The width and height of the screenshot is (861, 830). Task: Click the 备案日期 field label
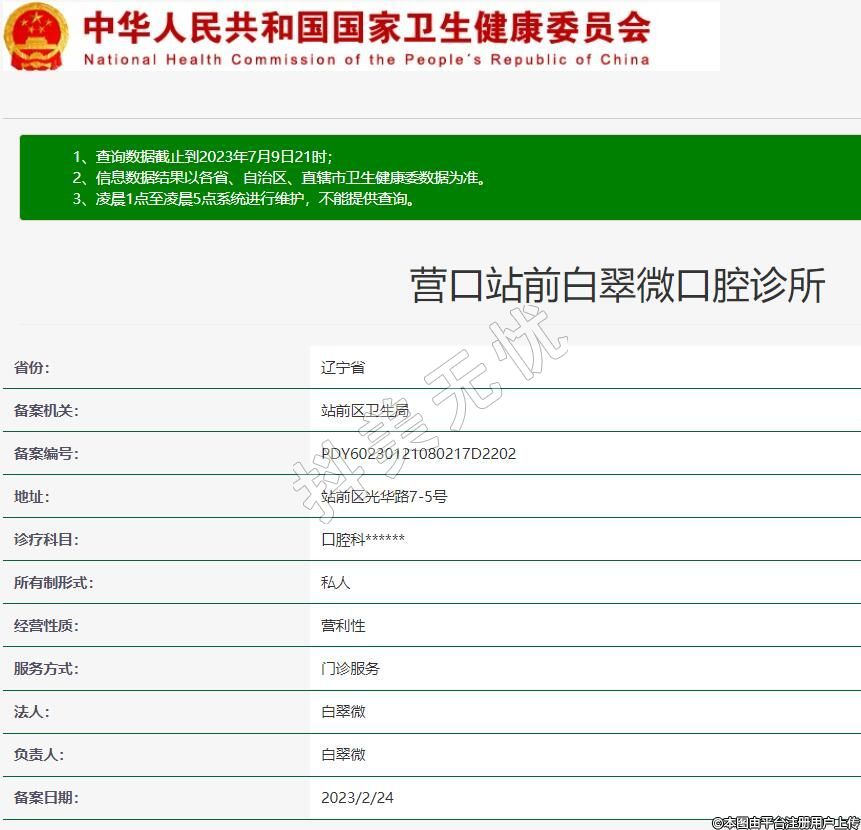click(46, 798)
